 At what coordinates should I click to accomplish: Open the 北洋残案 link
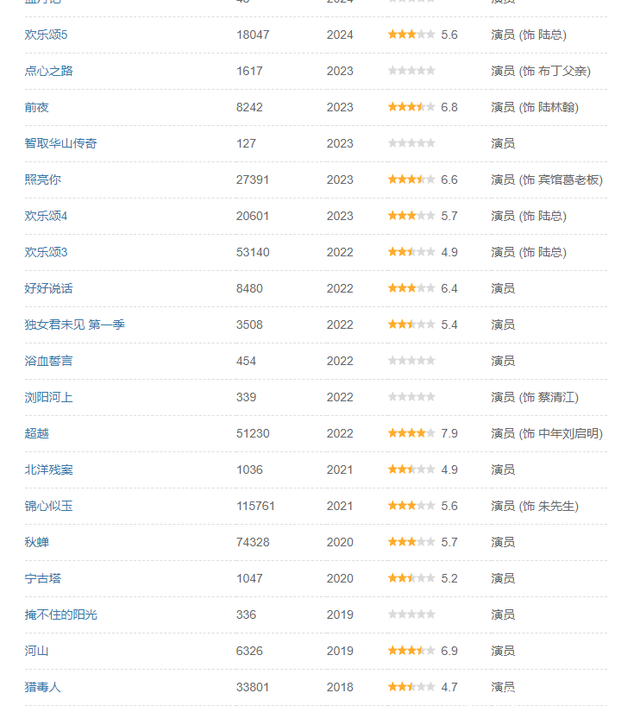point(49,470)
